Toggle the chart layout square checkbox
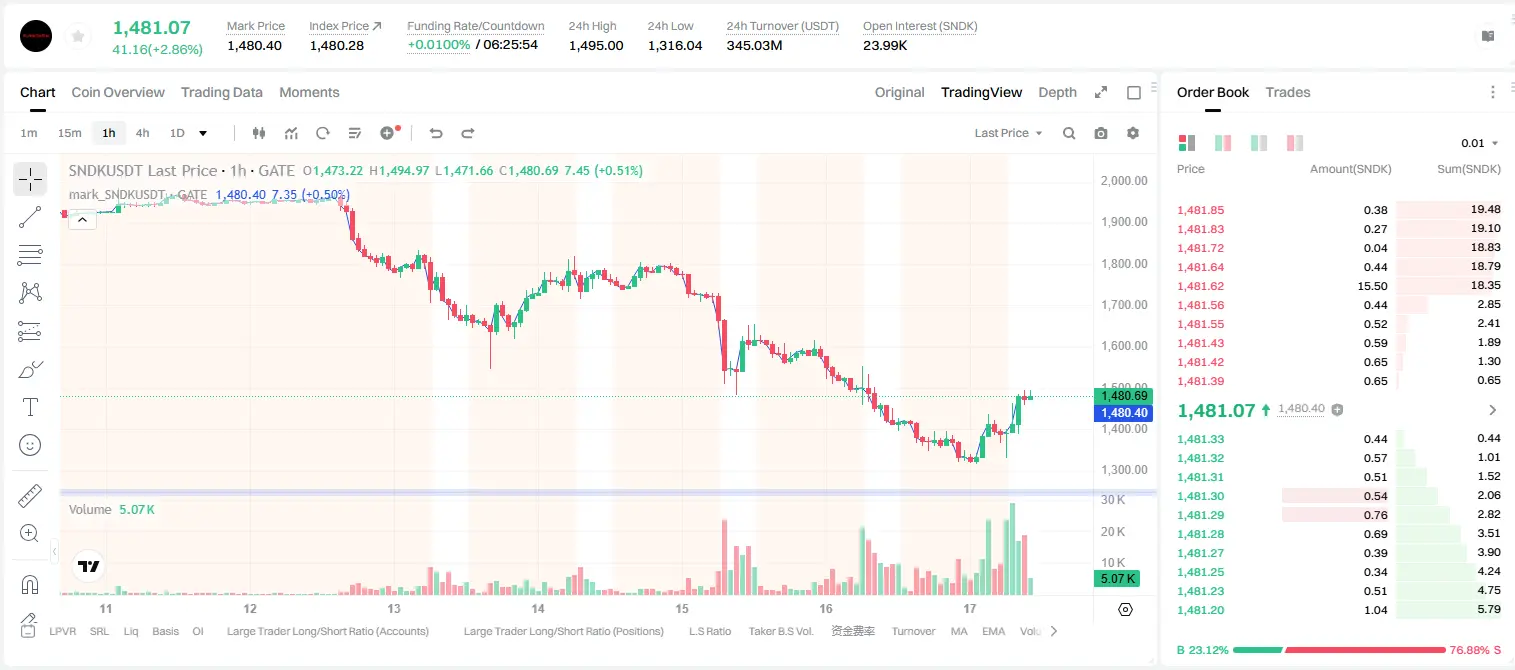Image resolution: width=1515 pixels, height=670 pixels. tap(1134, 92)
